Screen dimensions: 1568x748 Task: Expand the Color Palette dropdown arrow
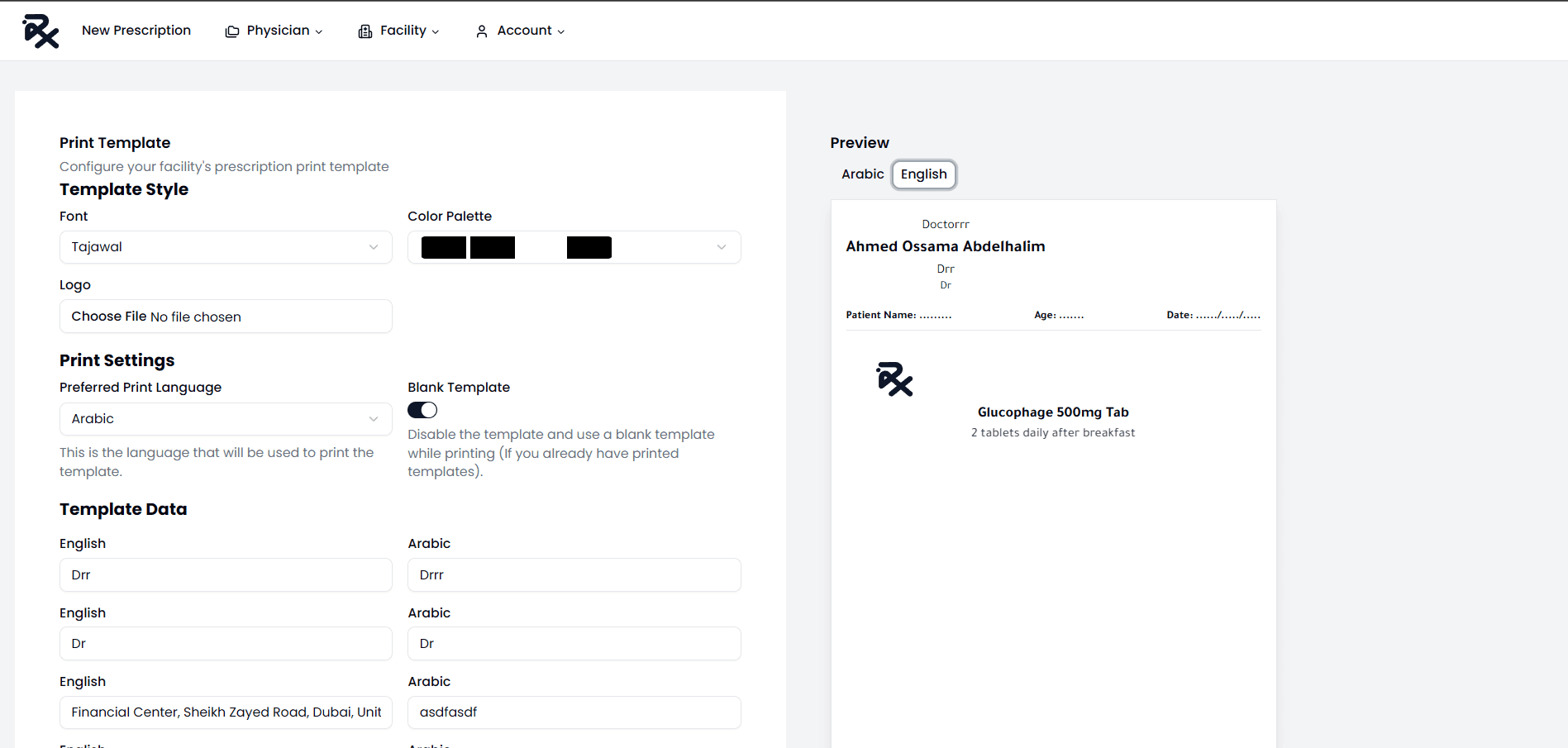click(721, 247)
